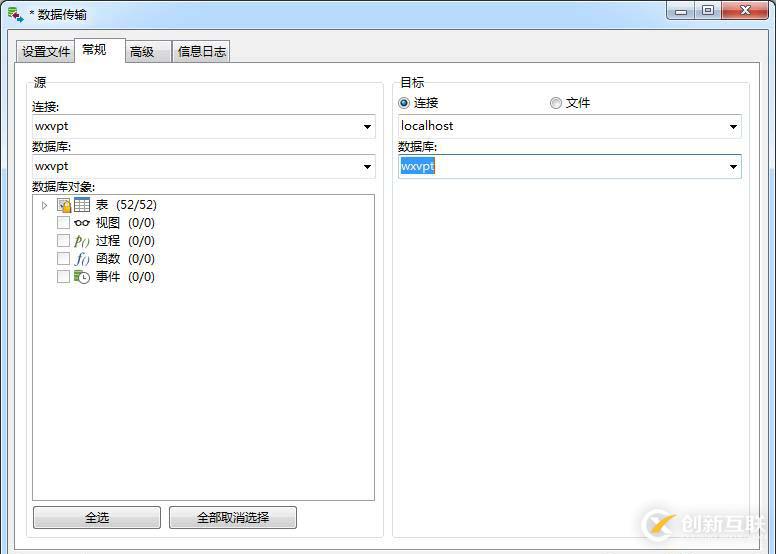Check the 过程 (0/0) checkbox
Viewport: 776px width, 554px height.
(63, 241)
